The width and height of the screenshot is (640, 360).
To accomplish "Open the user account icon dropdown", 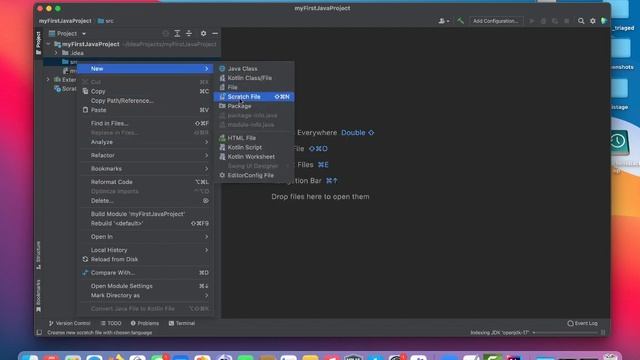I will [x=444, y=21].
